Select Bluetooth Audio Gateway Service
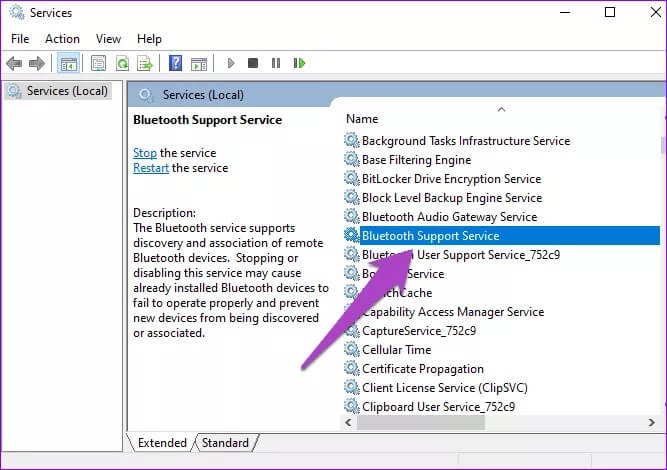 click(450, 217)
